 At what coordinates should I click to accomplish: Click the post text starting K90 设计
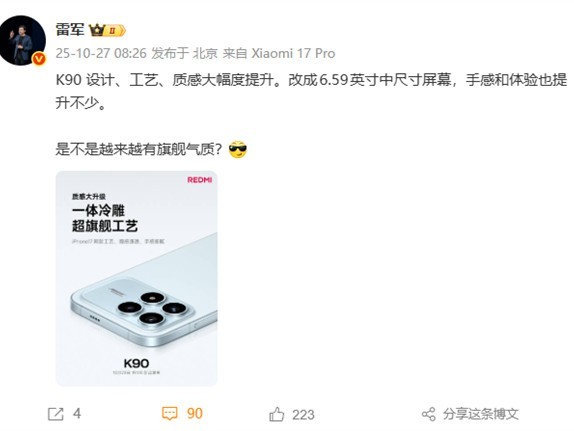tap(311, 91)
